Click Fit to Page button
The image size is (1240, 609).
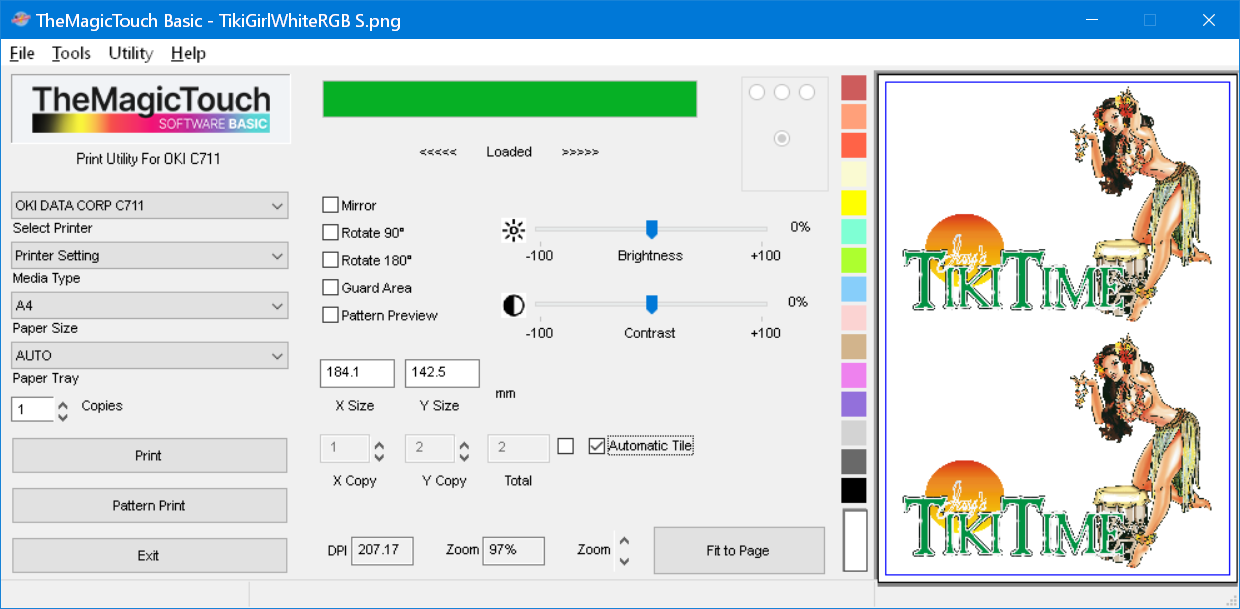click(739, 550)
